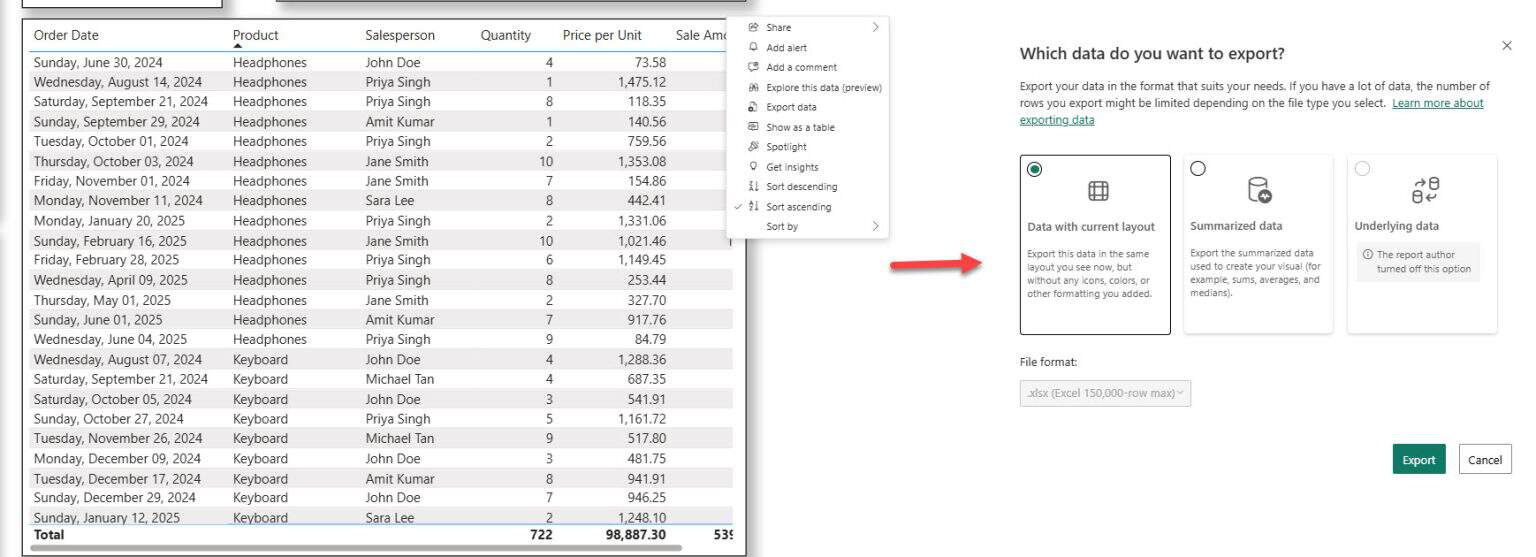Screen dimensions: 1536x557
Task: Click the Add a comment icon
Action: click(x=753, y=67)
